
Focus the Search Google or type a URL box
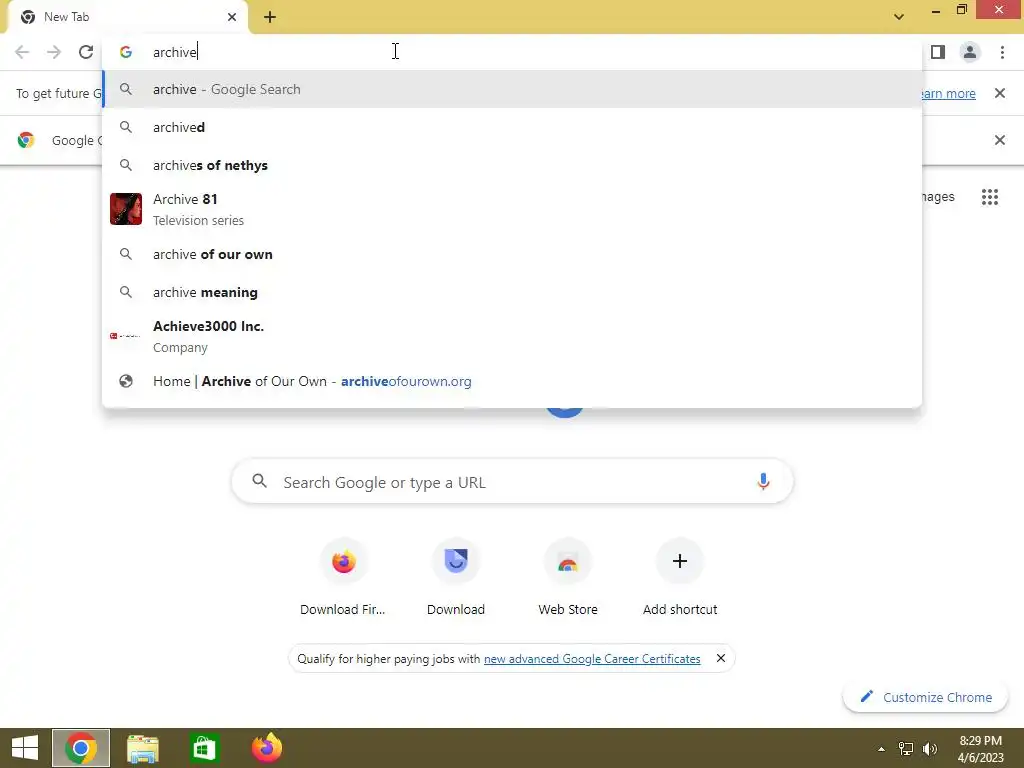pos(513,482)
